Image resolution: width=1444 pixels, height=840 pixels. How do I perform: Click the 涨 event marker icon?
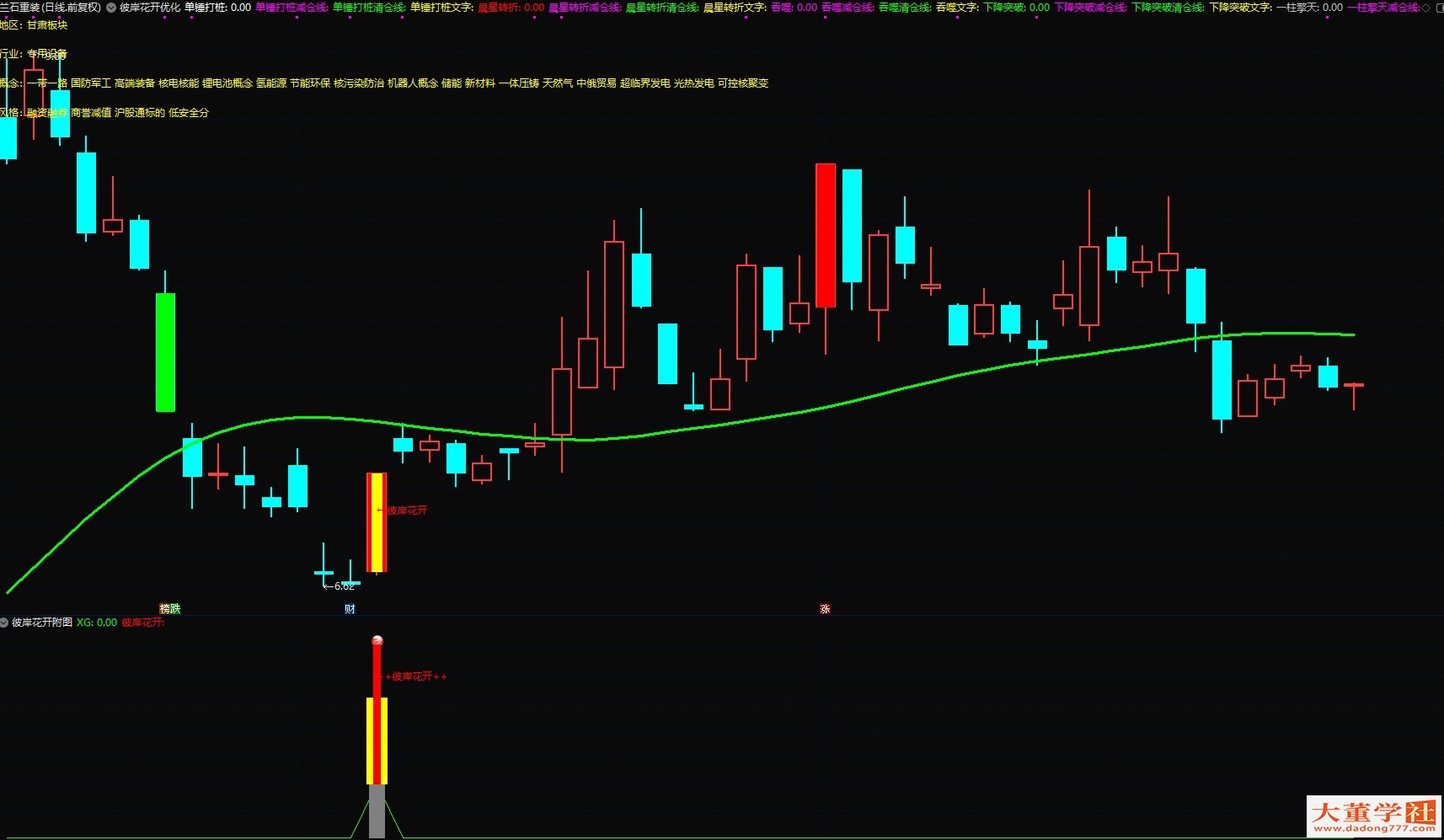(x=825, y=608)
